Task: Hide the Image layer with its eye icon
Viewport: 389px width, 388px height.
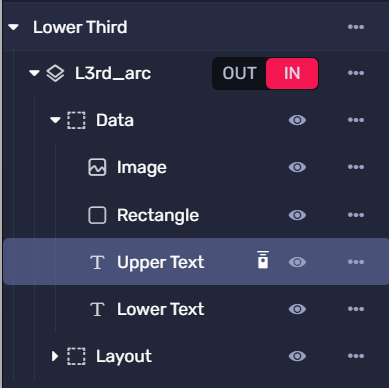Action: 297,167
